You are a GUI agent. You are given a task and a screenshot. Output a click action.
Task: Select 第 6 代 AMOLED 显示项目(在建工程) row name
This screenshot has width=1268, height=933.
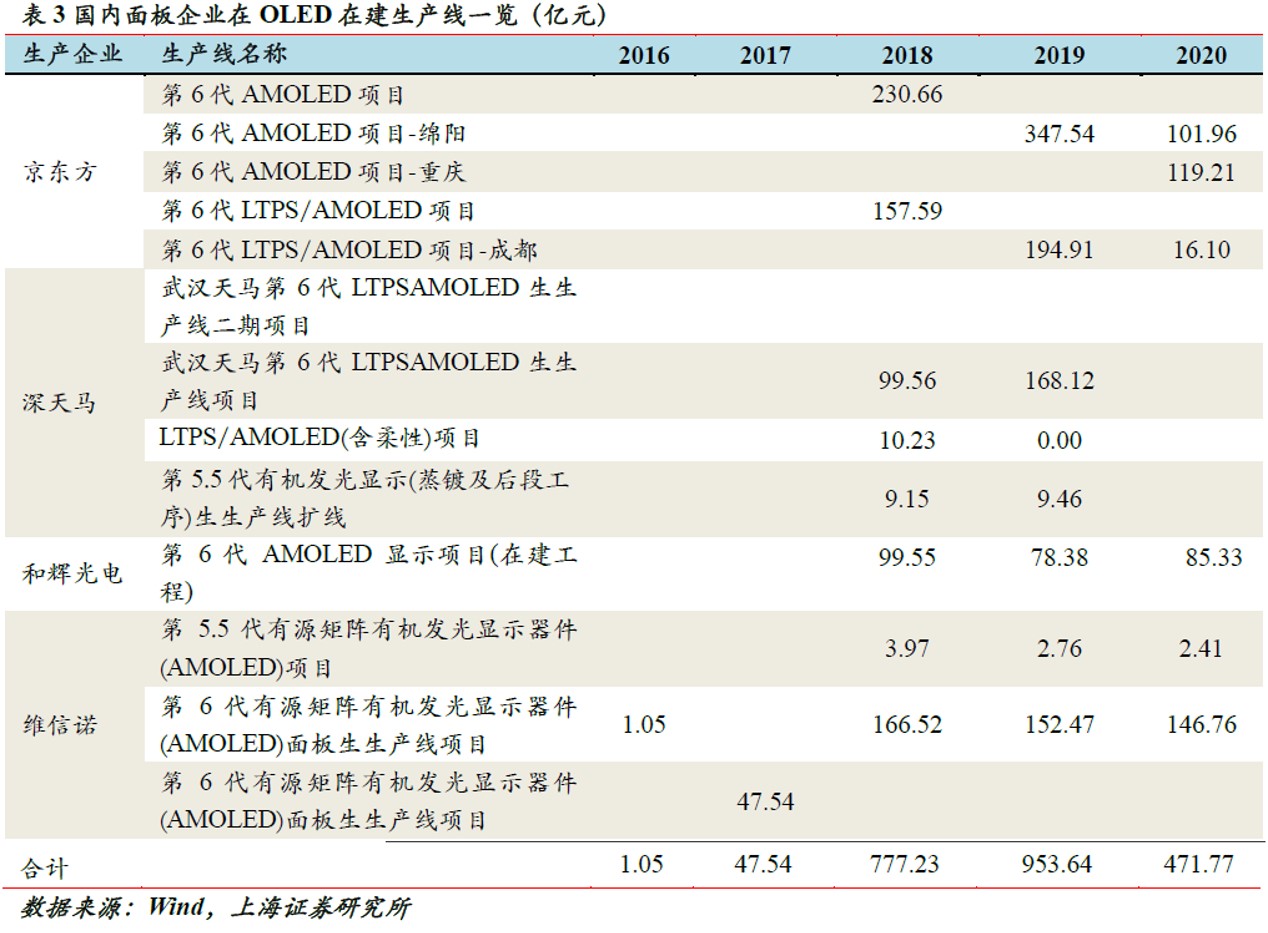pos(369,573)
